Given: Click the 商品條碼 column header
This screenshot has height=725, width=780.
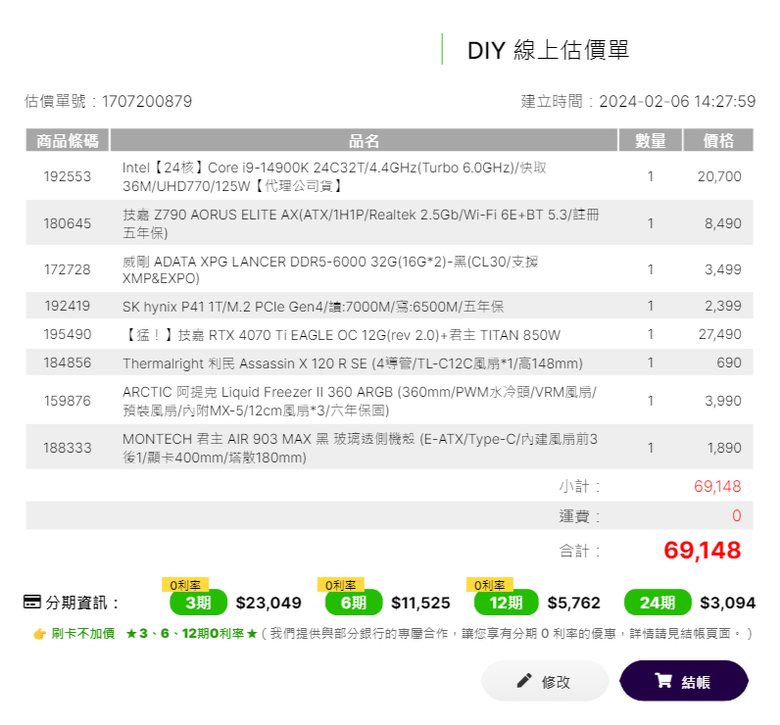Looking at the screenshot, I should (67, 140).
